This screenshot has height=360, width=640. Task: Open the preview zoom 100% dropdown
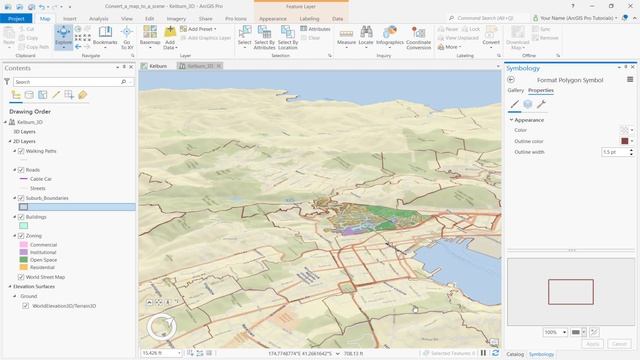tap(564, 332)
